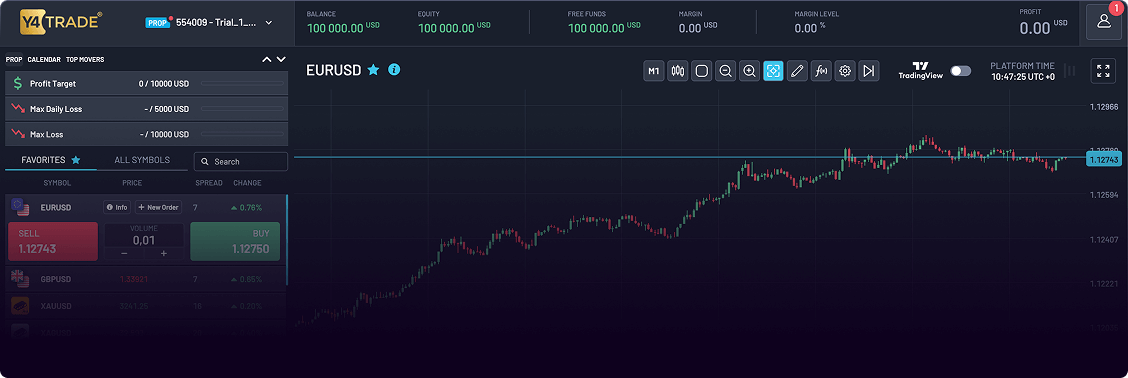
Task: Open the M1 timeframe selector
Action: [654, 71]
